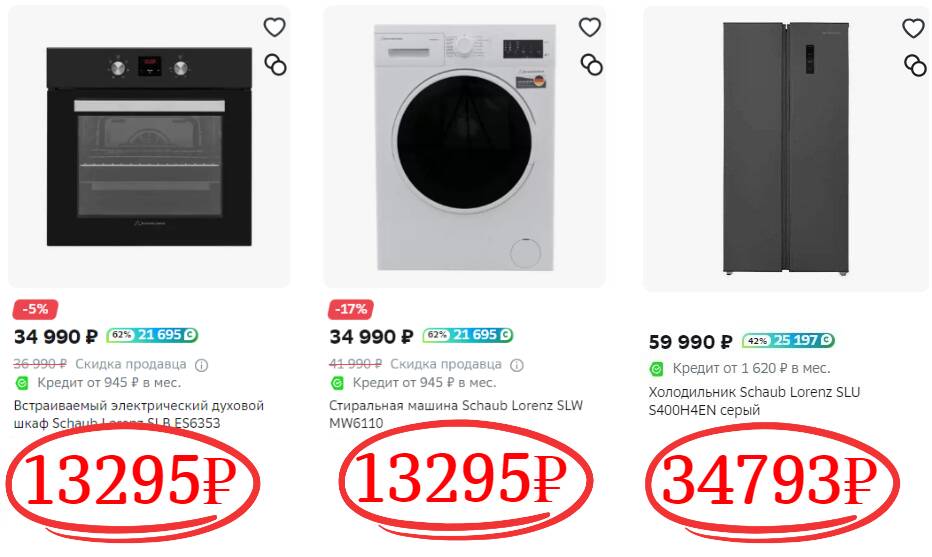The image size is (932, 557).
Task: Open the washing machine product image
Action: pos(464,147)
